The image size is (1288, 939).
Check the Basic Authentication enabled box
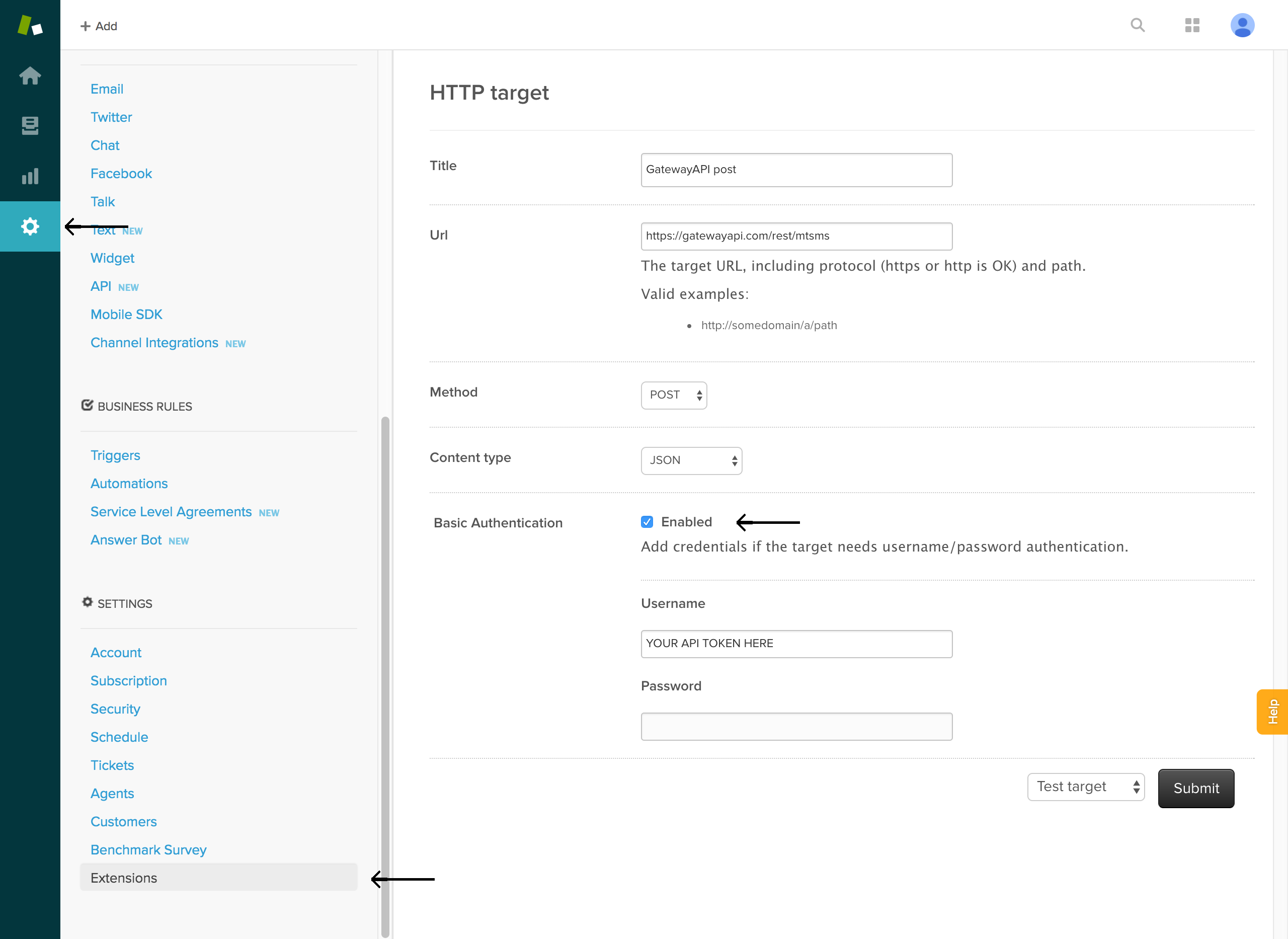(x=647, y=522)
